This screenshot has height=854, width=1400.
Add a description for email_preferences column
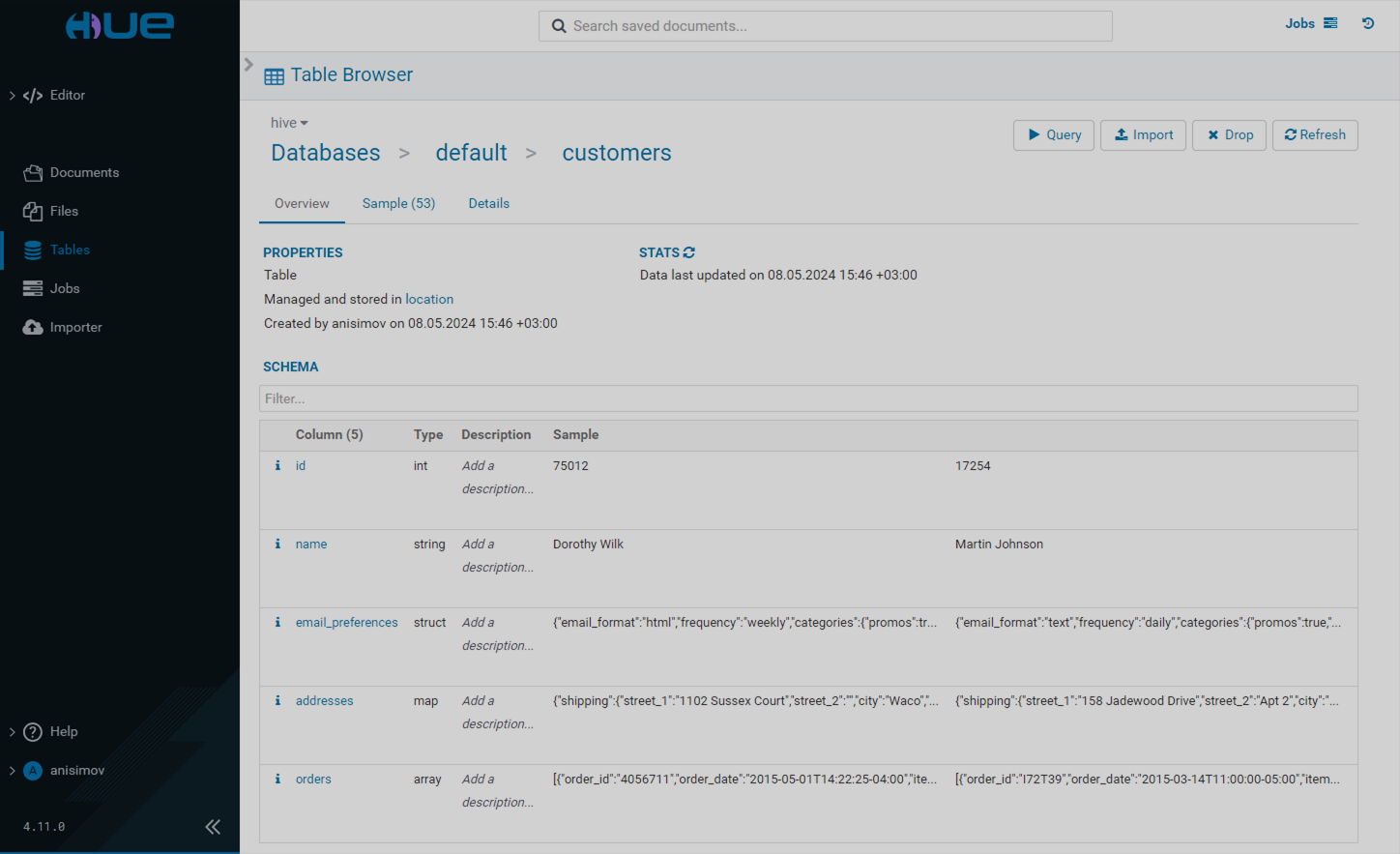pos(497,634)
